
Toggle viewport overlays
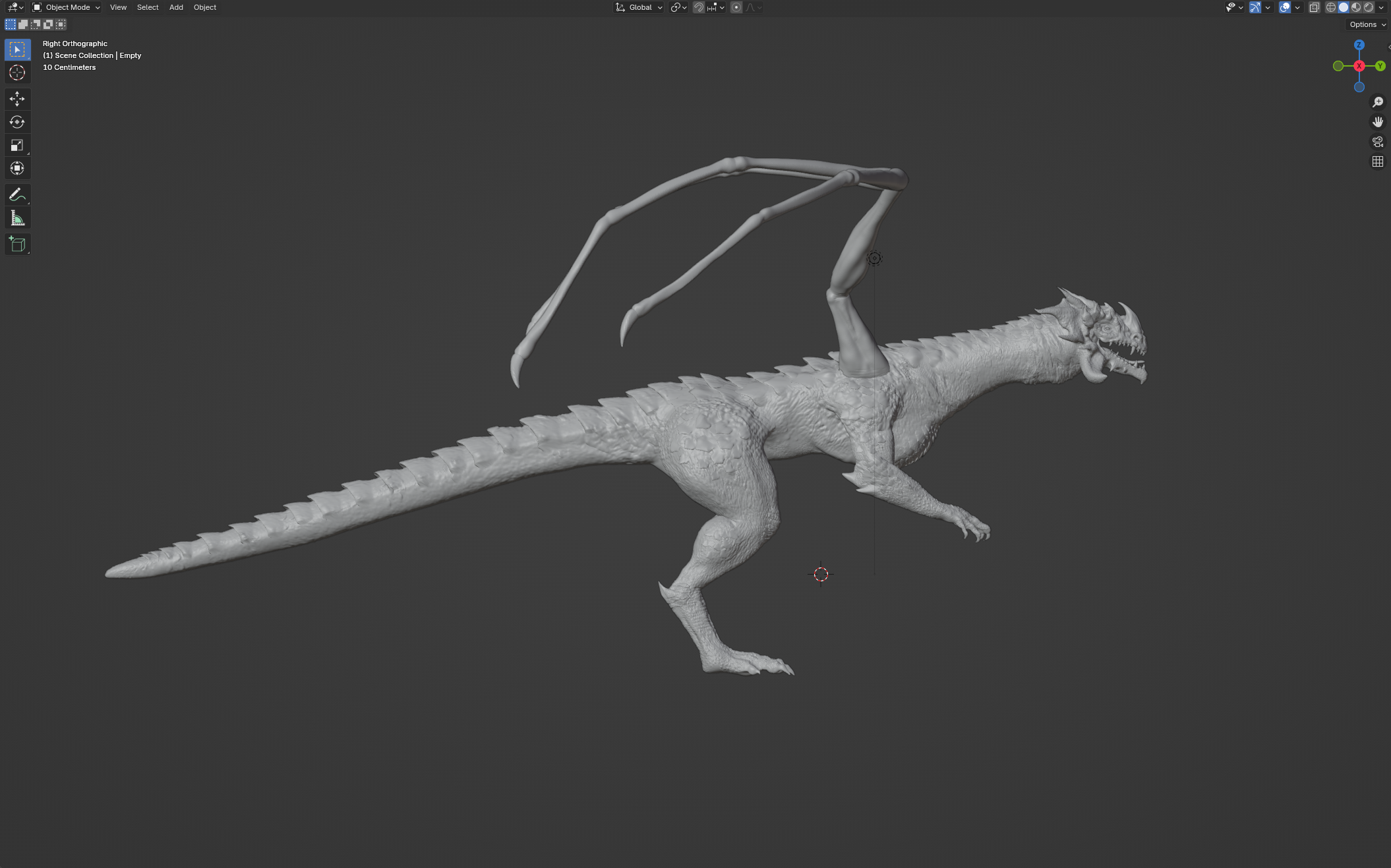[1285, 7]
